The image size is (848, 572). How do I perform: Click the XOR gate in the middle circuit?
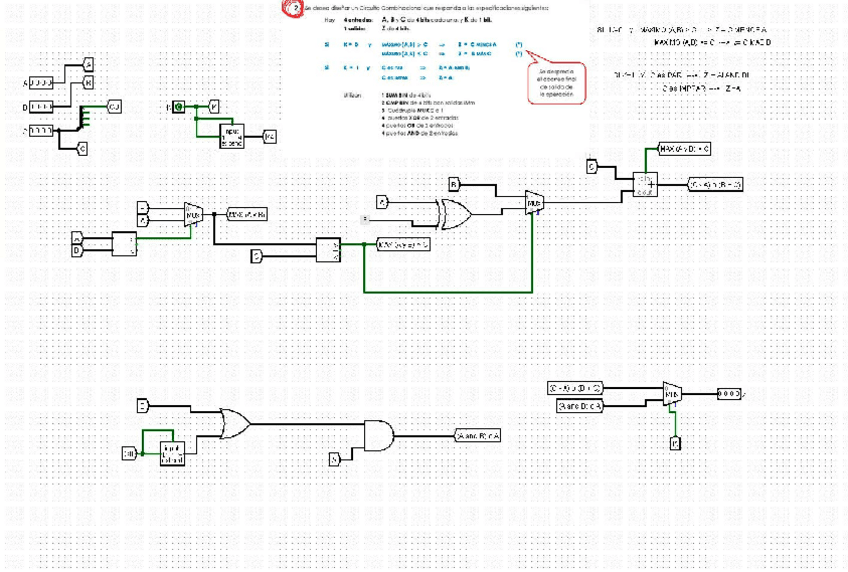click(x=454, y=214)
